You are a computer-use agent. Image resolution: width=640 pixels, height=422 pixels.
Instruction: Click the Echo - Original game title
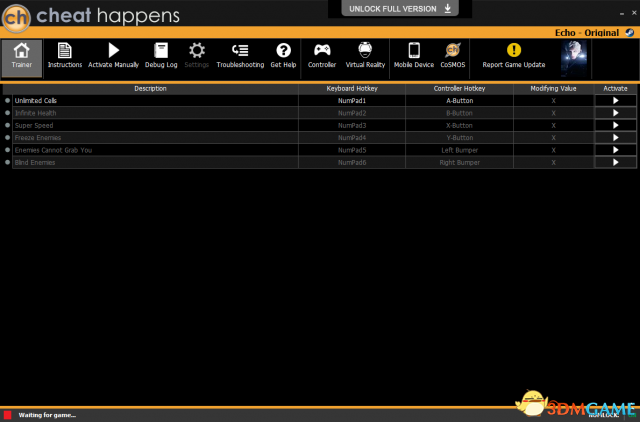click(587, 33)
